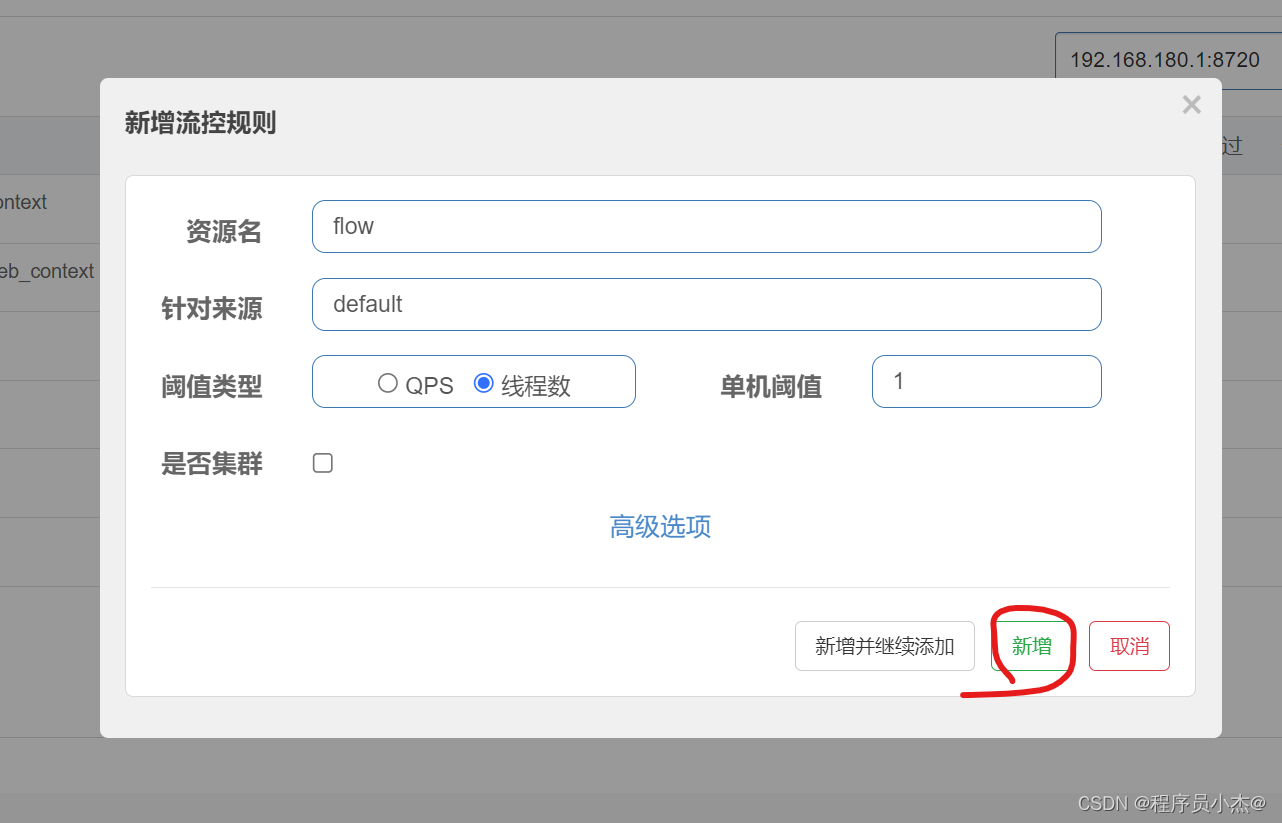
Task: Close the 新增流控规则 dialog with the X
Action: [x=1191, y=105]
